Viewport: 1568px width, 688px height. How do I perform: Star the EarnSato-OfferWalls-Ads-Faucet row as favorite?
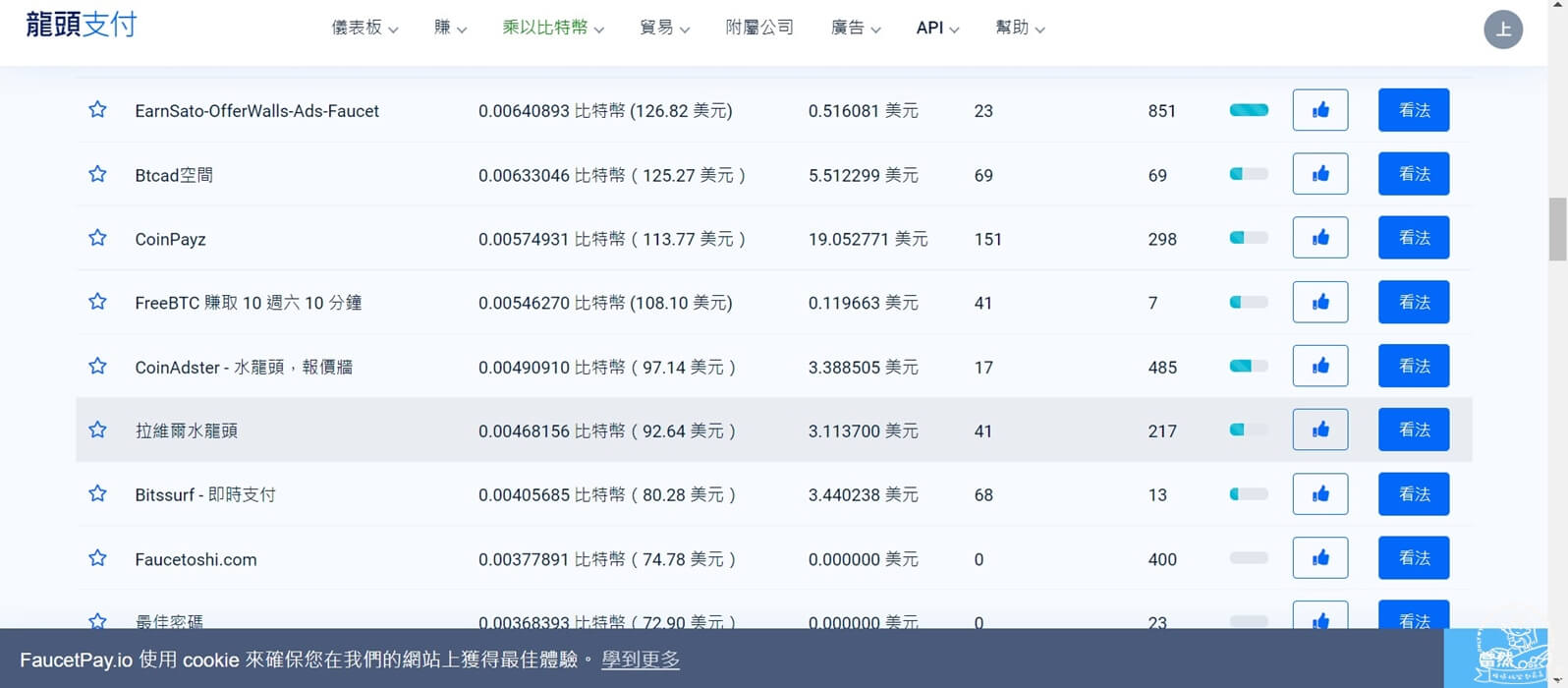[97, 109]
